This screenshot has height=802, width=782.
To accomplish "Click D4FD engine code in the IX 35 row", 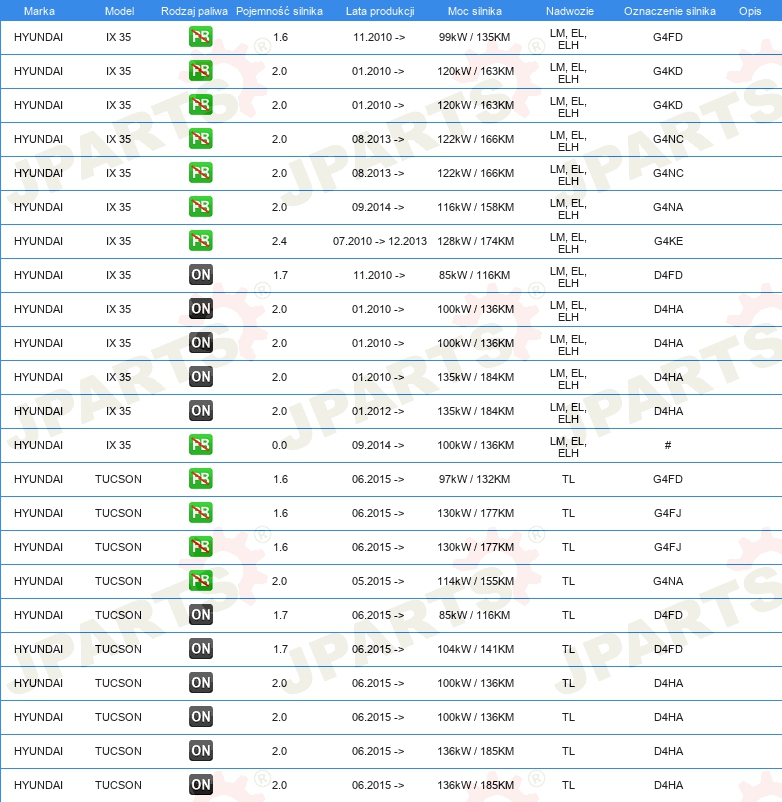I will (x=668, y=275).
